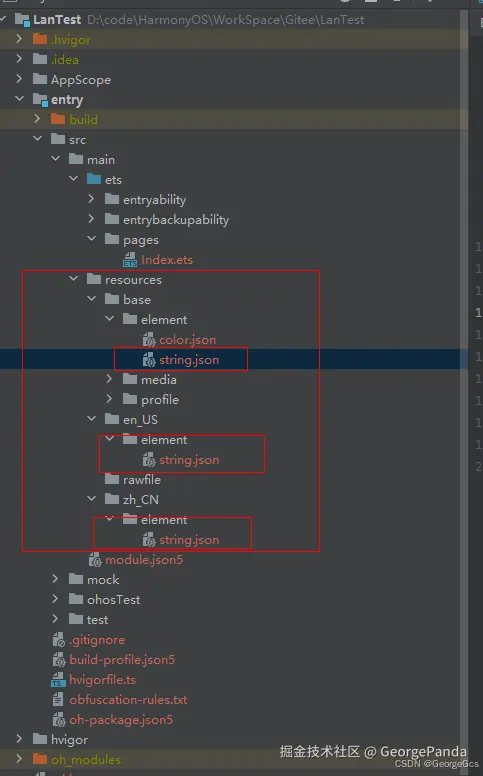Viewport: 483px width, 776px height.
Task: Click the orange .hvigor folder icon
Action: coord(40,39)
